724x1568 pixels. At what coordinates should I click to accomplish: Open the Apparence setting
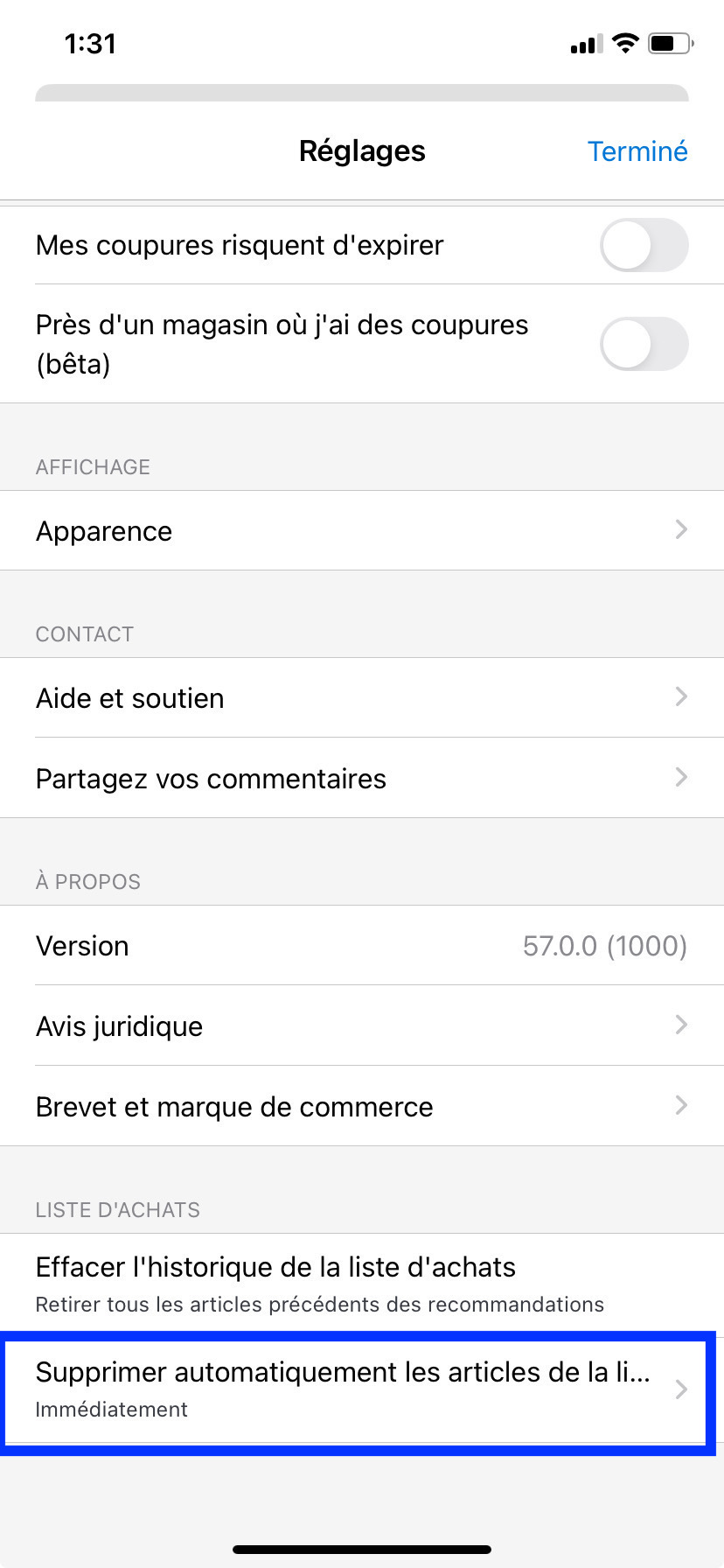[x=362, y=530]
